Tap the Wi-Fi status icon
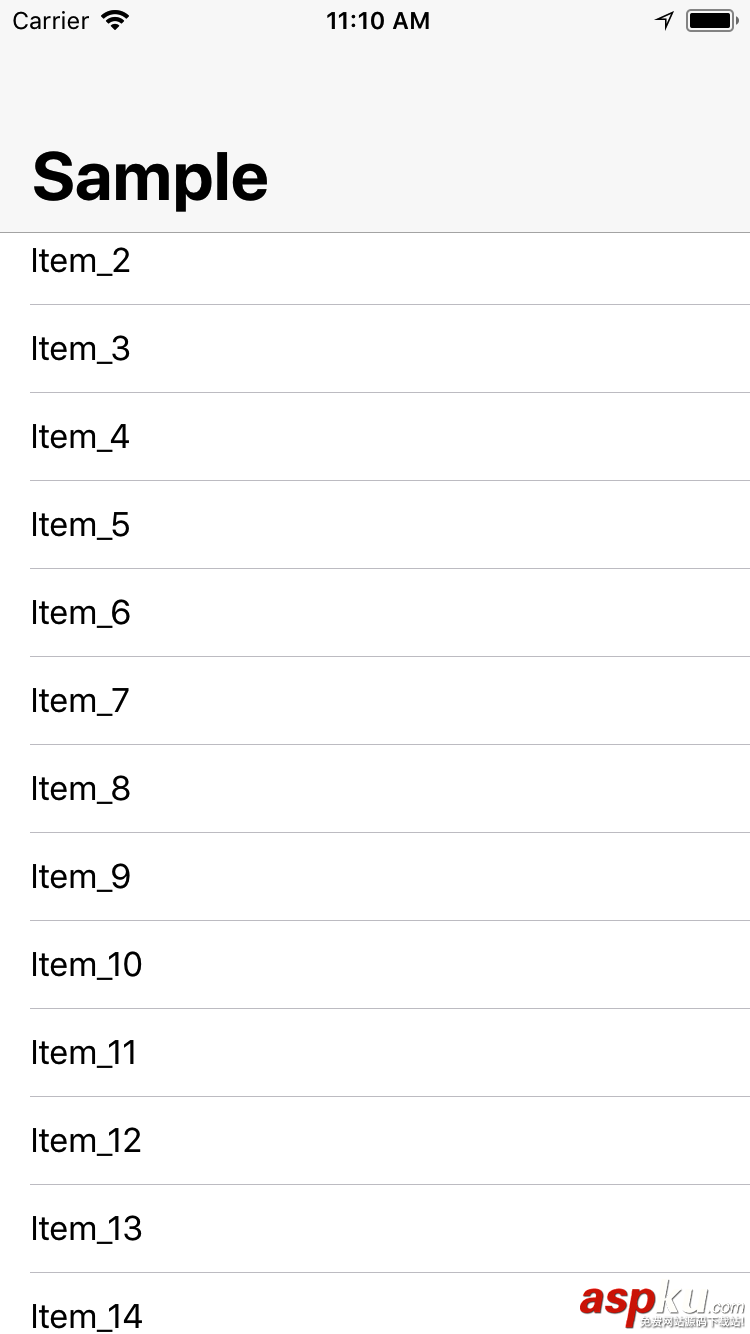The height and width of the screenshot is (1334, 750). 116,20
